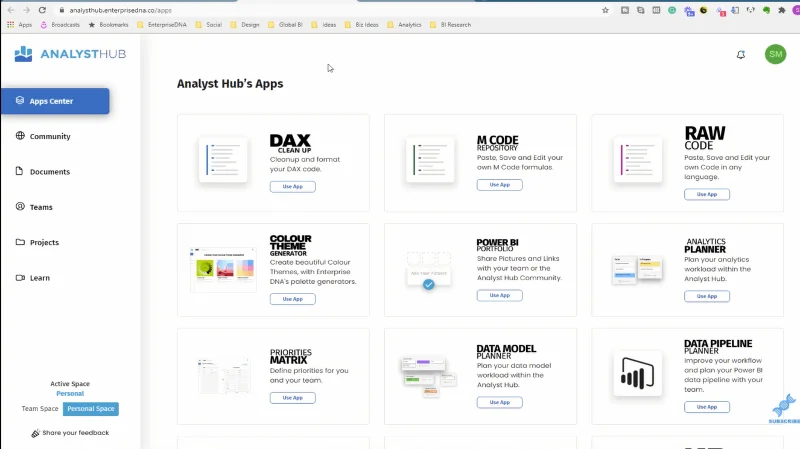Click the Power BI Portfolio preview image
This screenshot has width=800, height=449.
coord(429,270)
